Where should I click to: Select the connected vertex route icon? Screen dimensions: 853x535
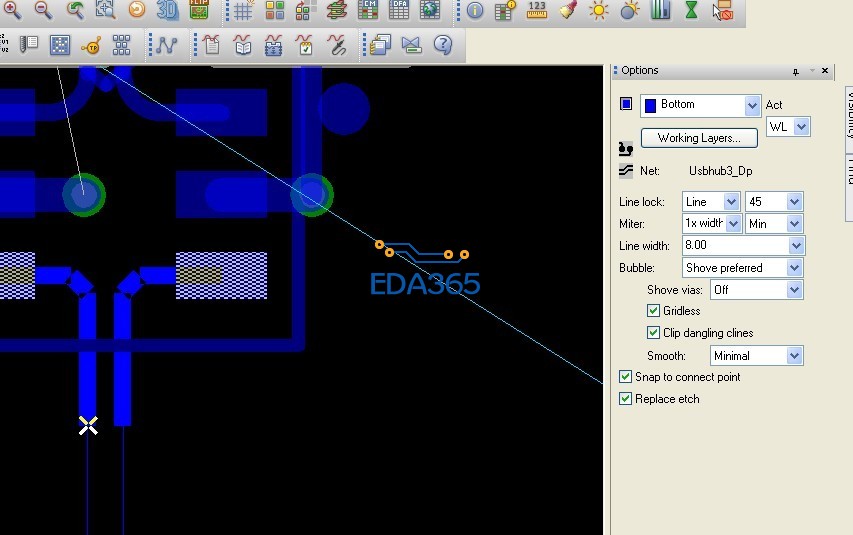tap(166, 45)
